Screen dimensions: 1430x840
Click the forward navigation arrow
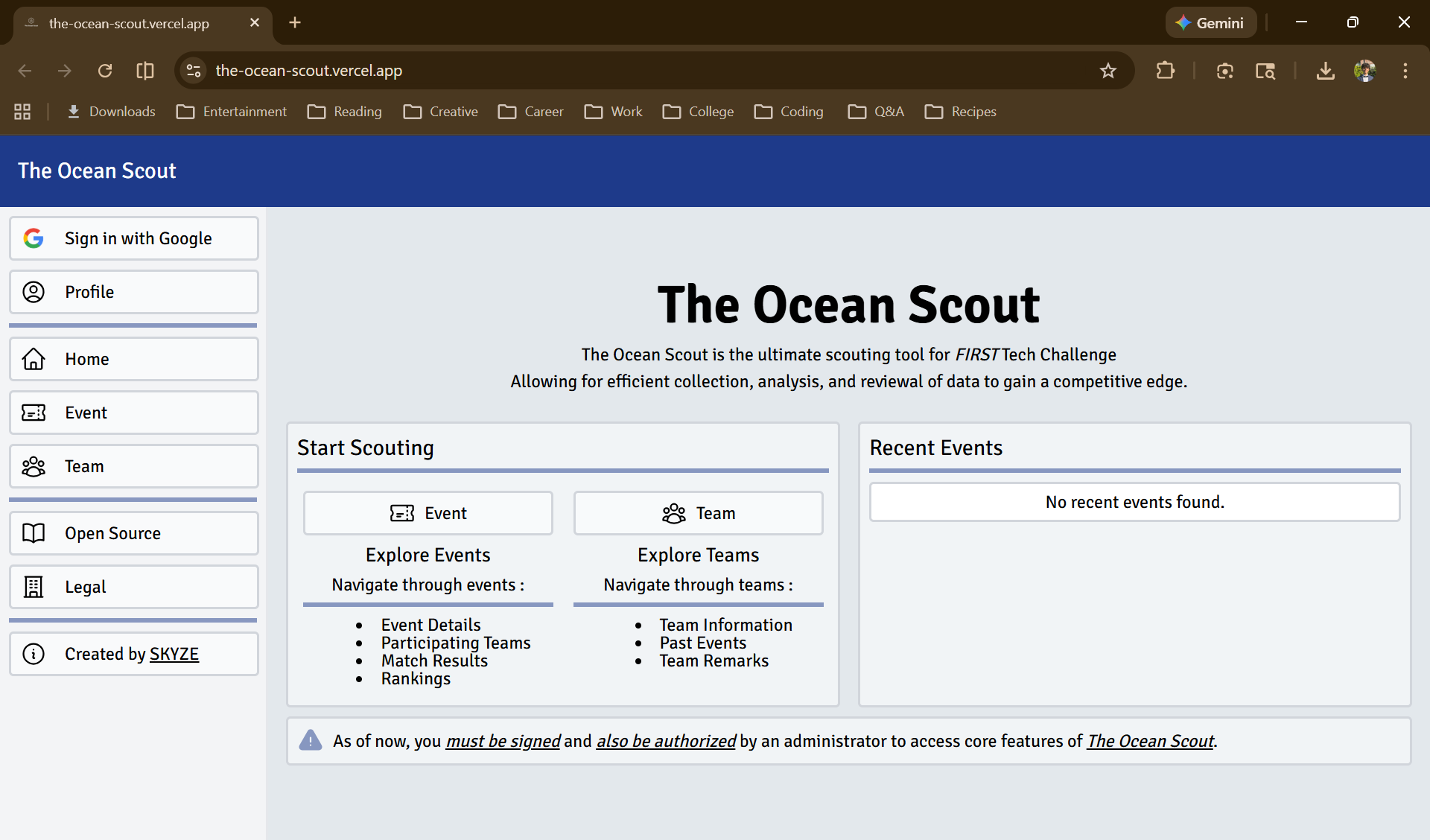point(65,71)
